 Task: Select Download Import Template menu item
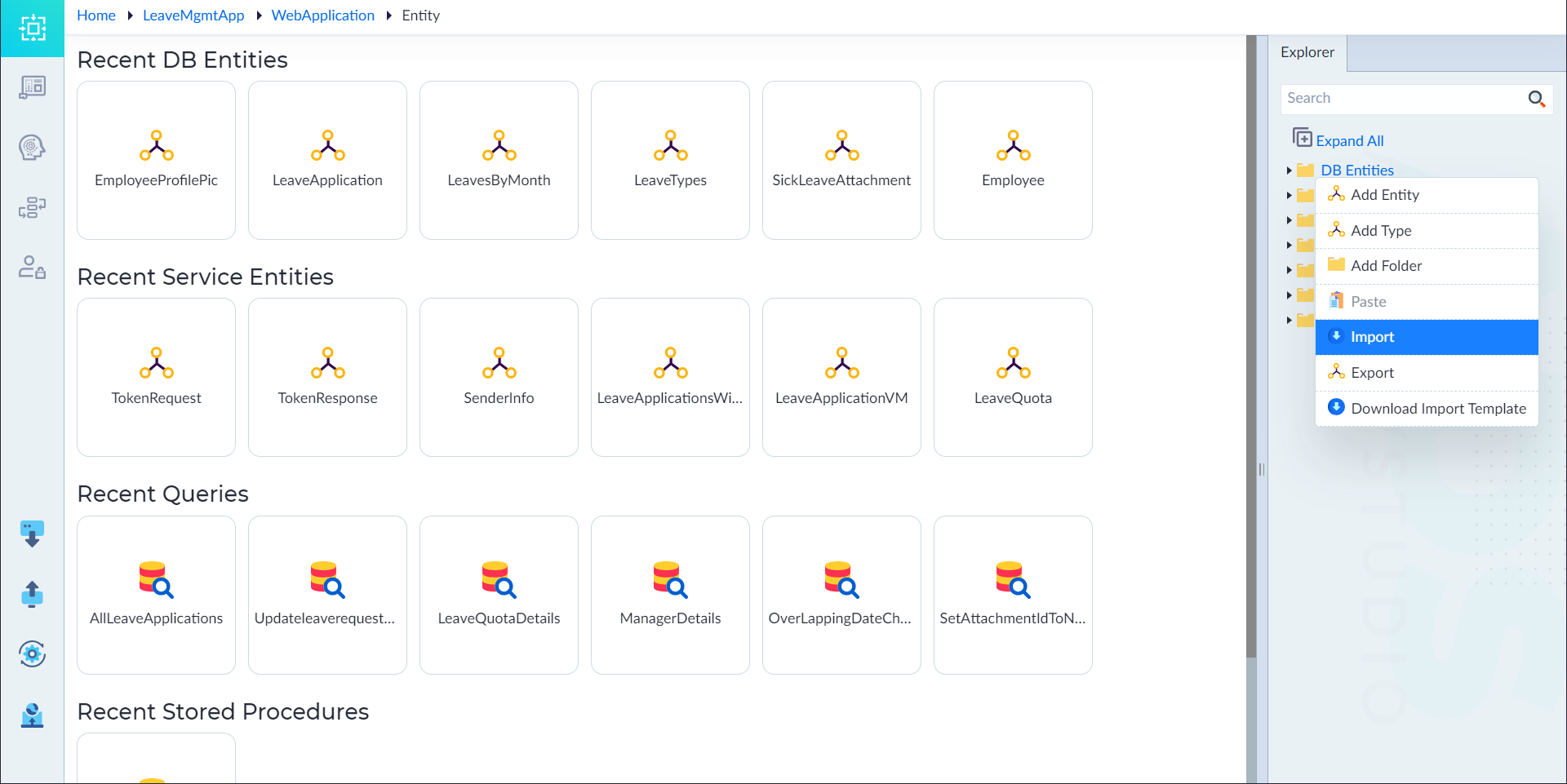(1427, 409)
